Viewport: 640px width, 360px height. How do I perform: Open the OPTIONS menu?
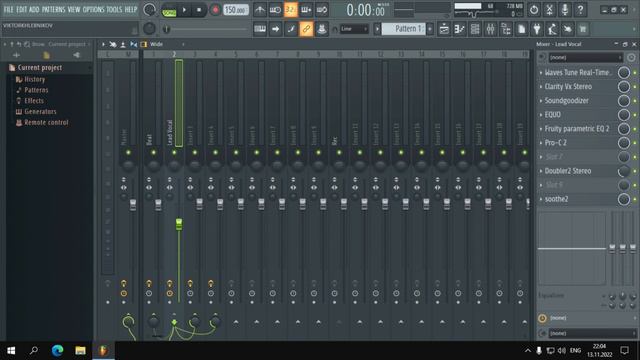[x=93, y=9]
